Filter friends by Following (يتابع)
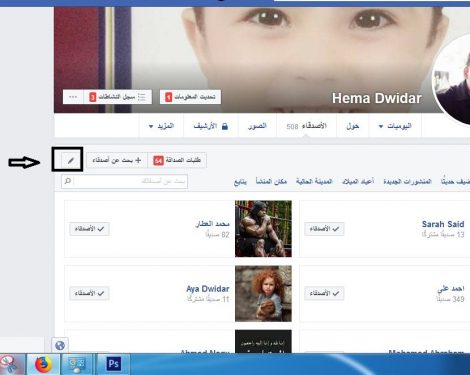This screenshot has height=375, width=470. click(240, 181)
